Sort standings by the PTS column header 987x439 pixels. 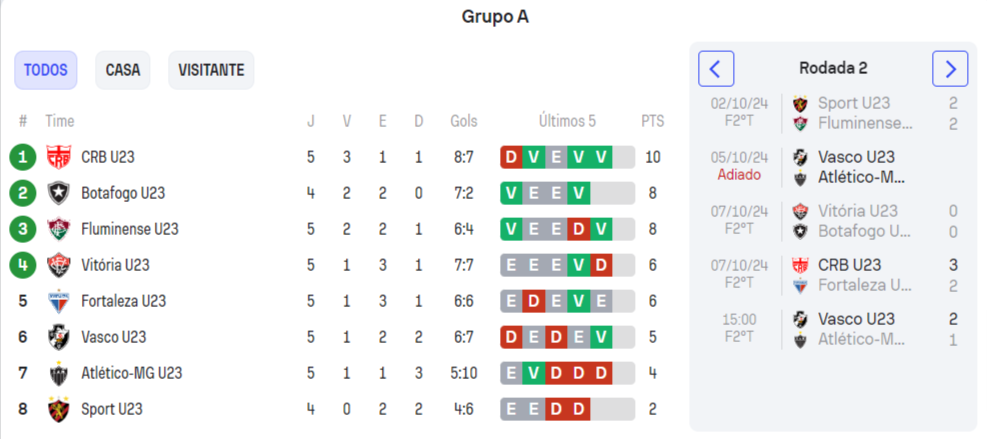(652, 121)
